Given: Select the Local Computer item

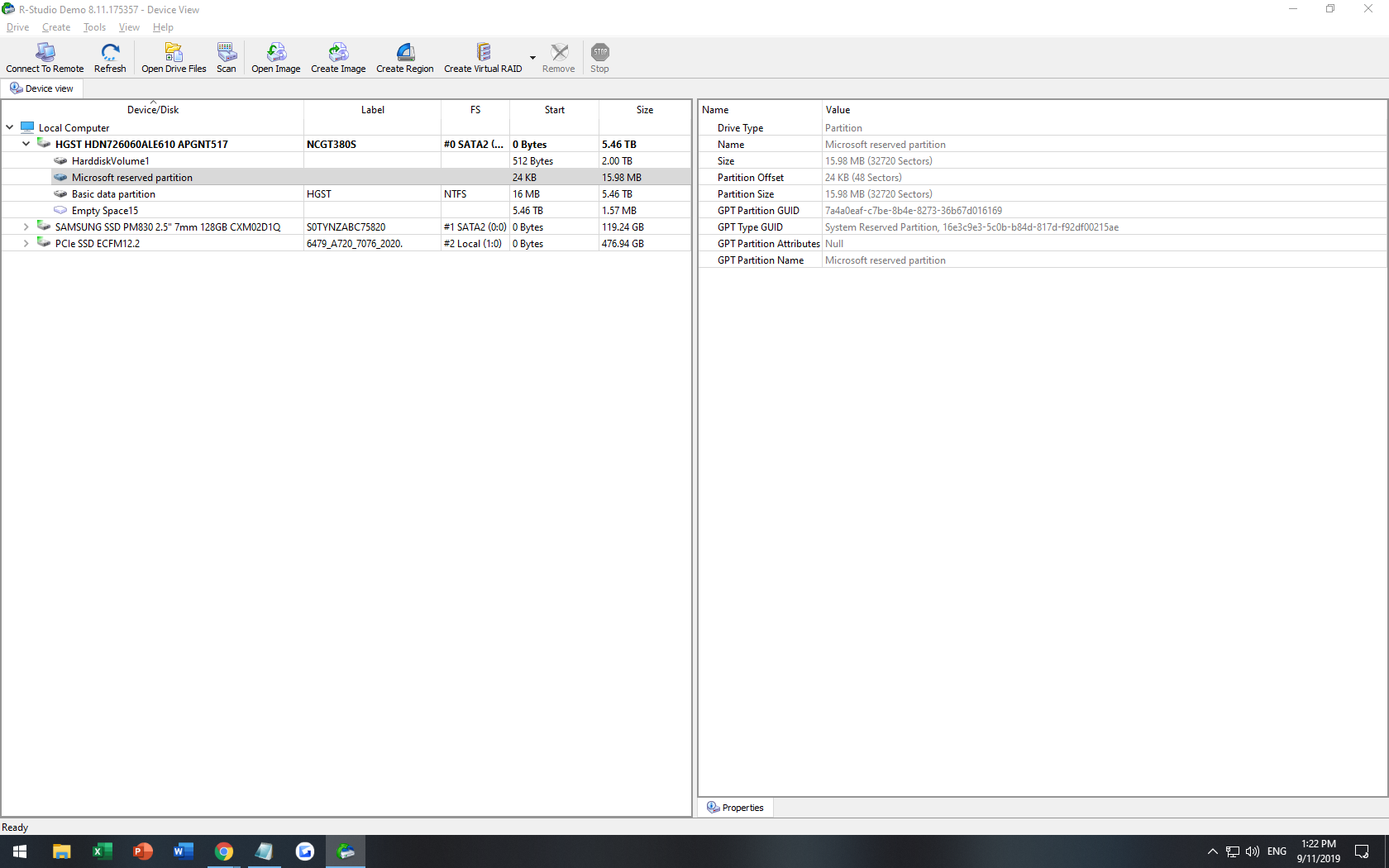Looking at the screenshot, I should point(74,128).
